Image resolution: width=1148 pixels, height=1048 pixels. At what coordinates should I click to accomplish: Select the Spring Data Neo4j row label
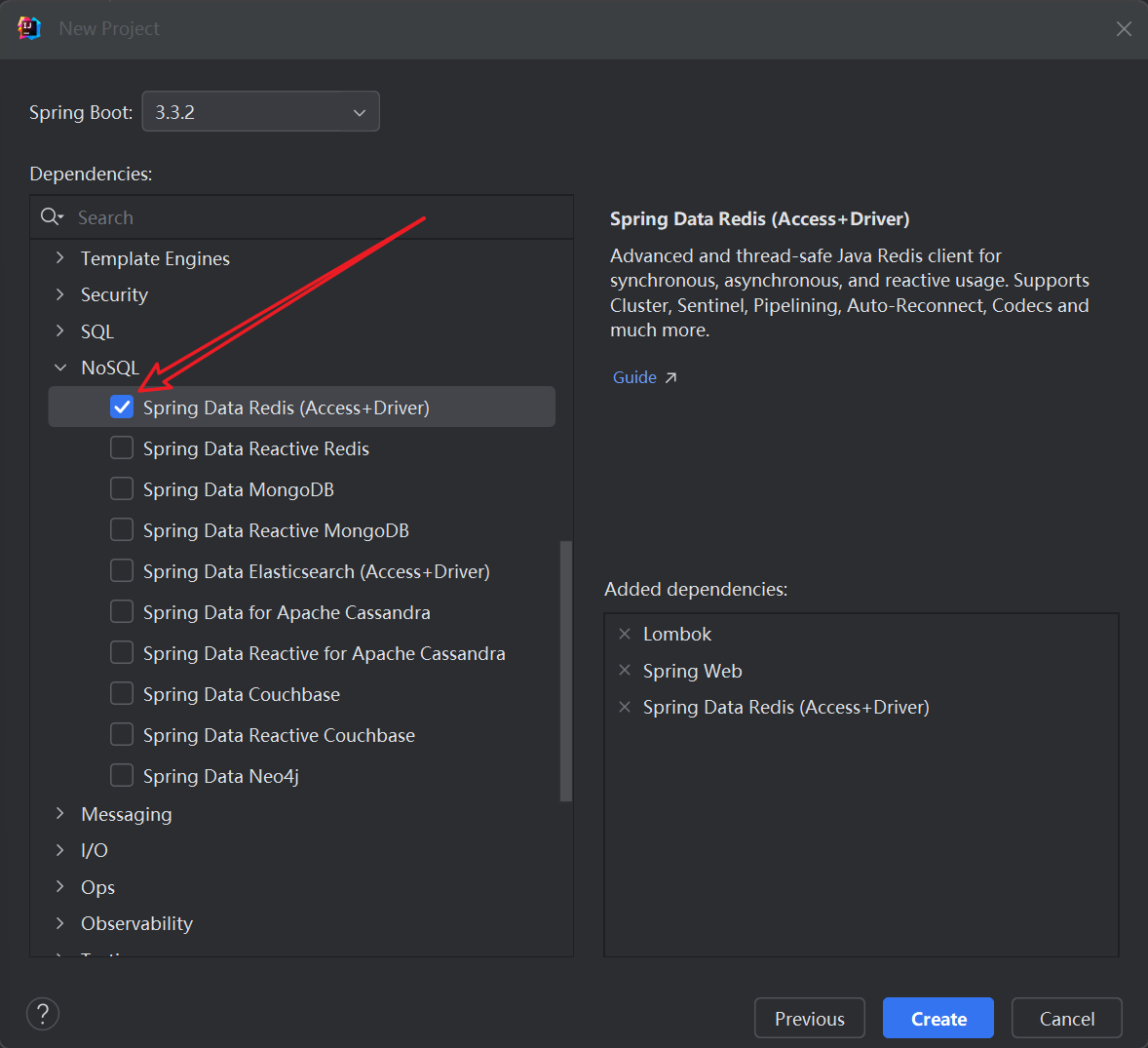pyautogui.click(x=221, y=776)
